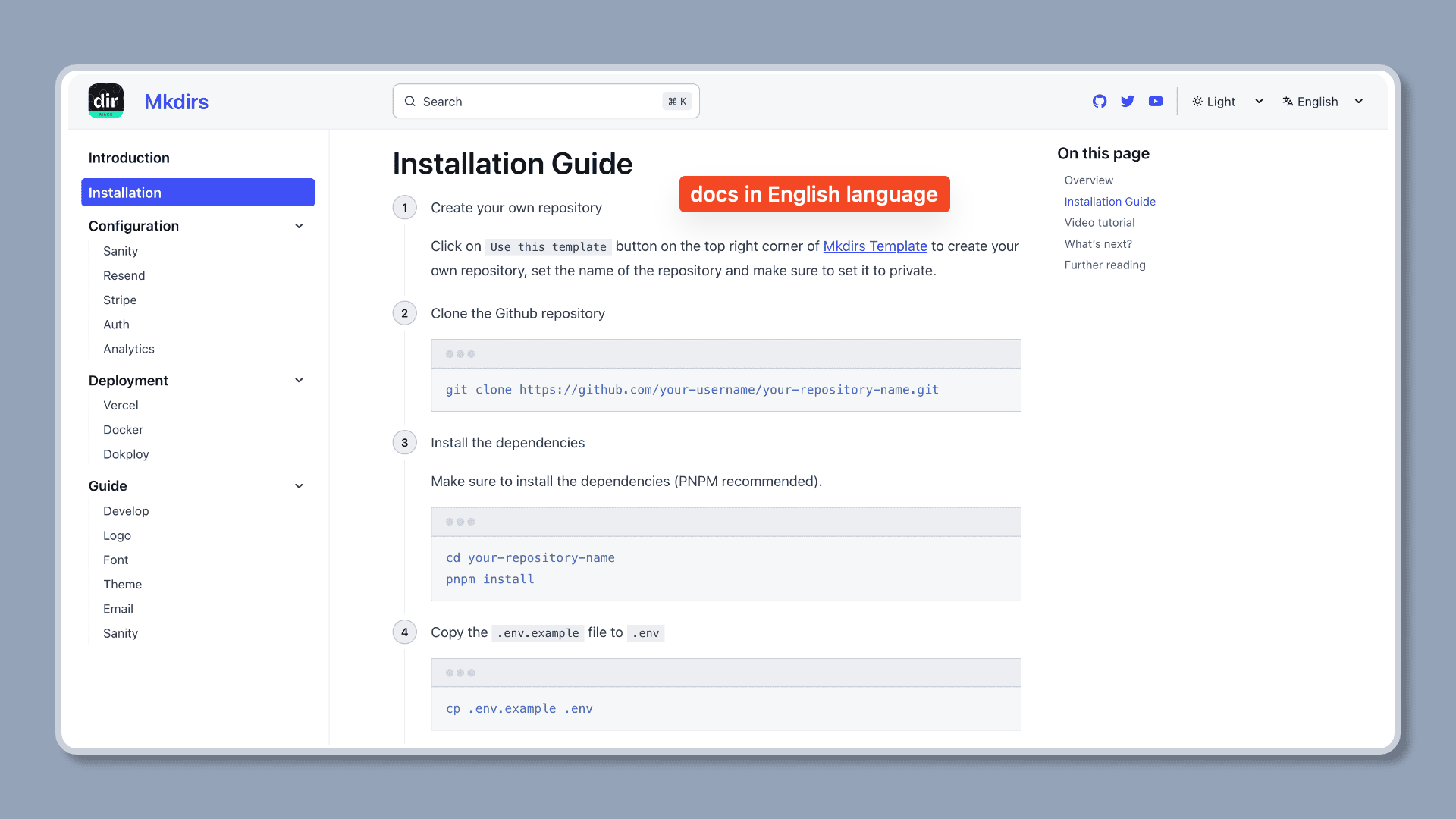The height and width of the screenshot is (819, 1456).
Task: Open Theme under the Guide section
Action: 122,584
